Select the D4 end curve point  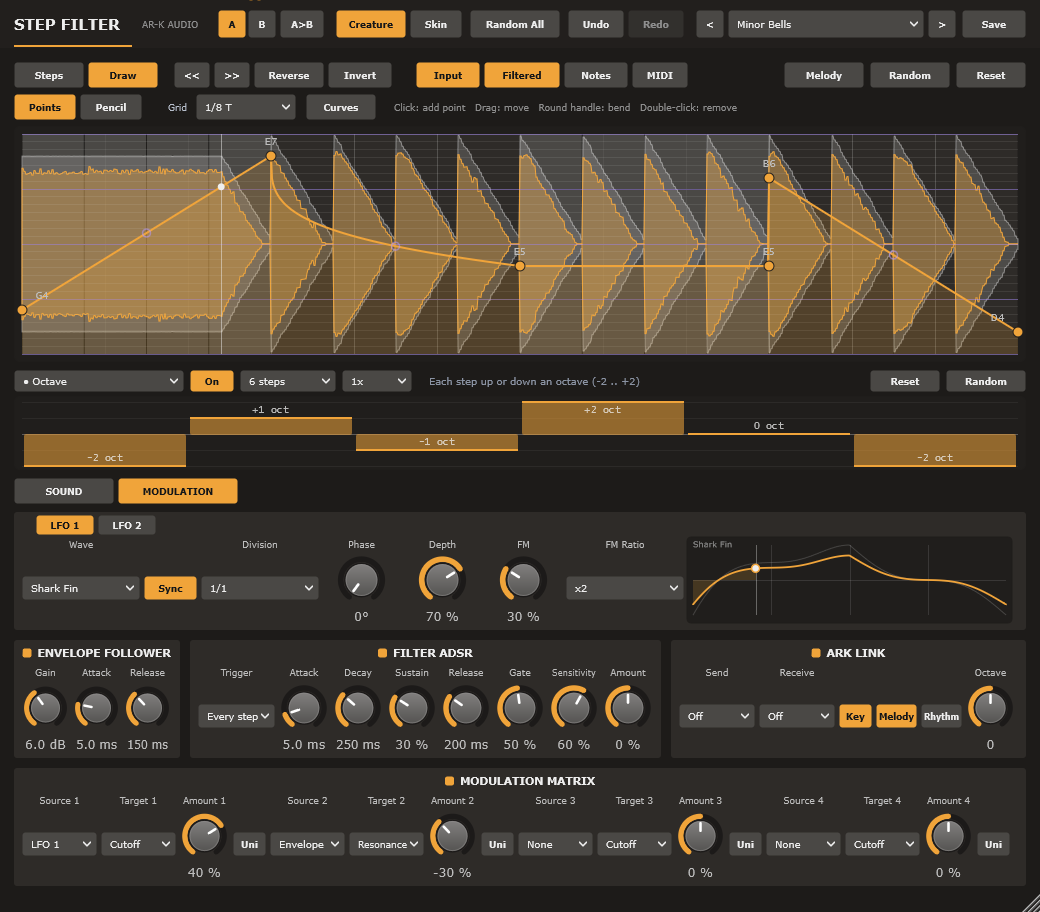coord(1018,332)
